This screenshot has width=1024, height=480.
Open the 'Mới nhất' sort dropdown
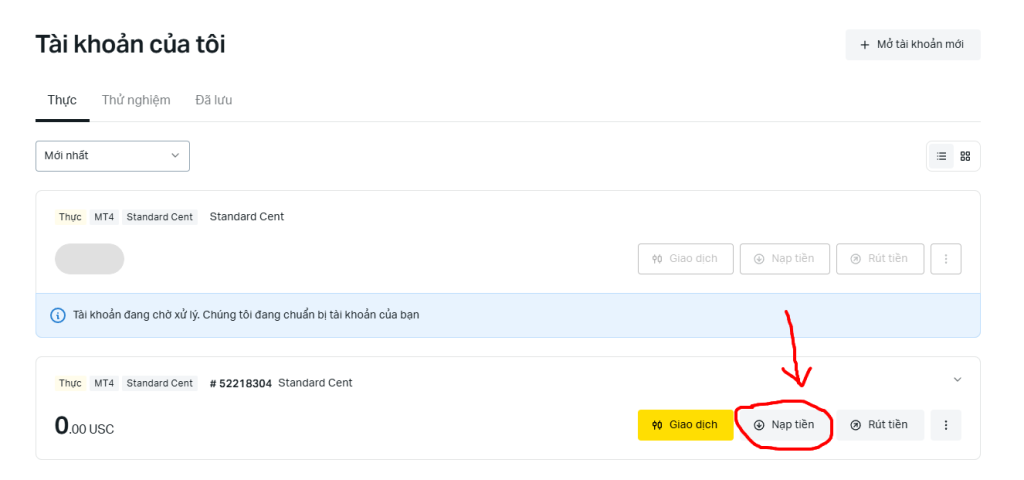tap(112, 156)
